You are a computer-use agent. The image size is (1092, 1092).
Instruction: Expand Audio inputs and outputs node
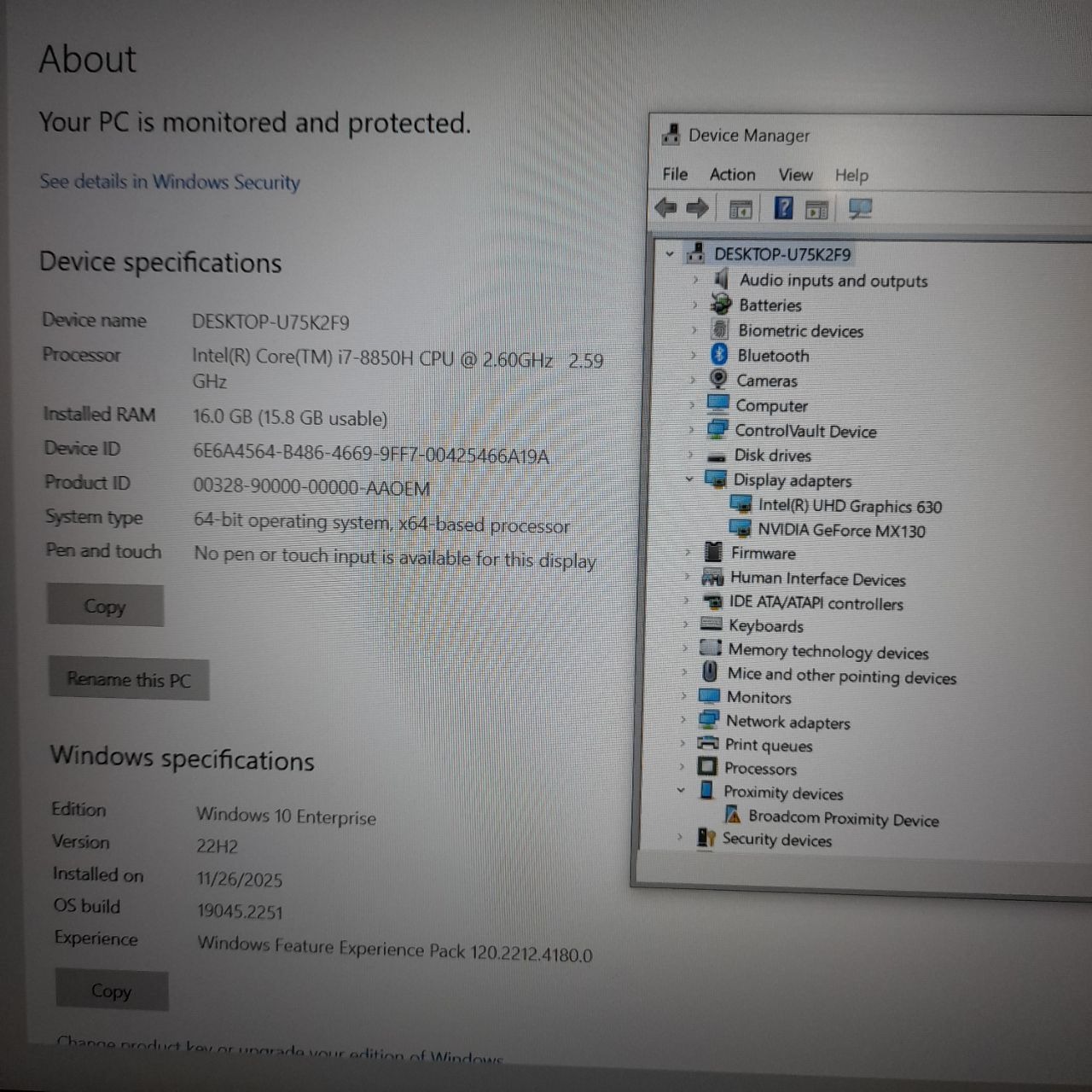coord(695,280)
